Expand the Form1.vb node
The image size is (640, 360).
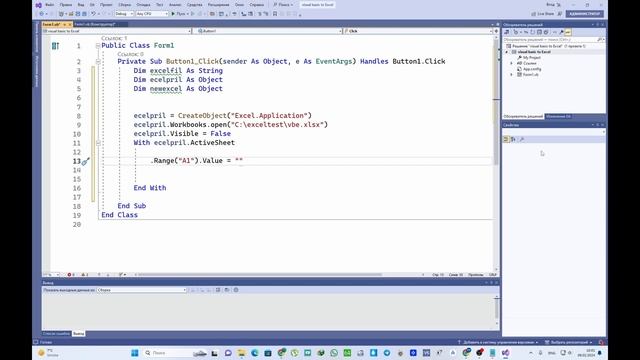pos(511,75)
